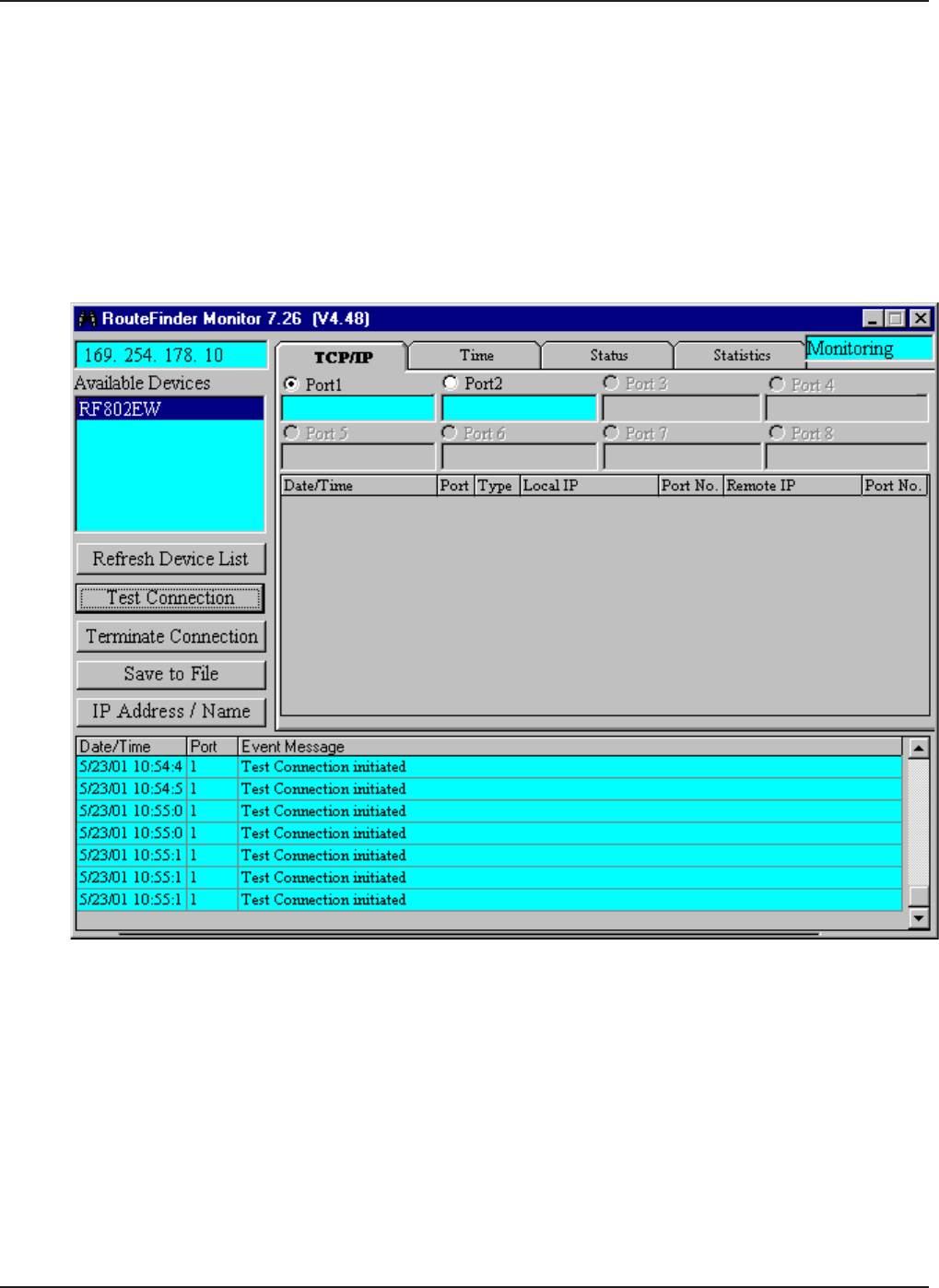Image resolution: width=939 pixels, height=1288 pixels.
Task: Click the Save to File button
Action: pos(170,675)
